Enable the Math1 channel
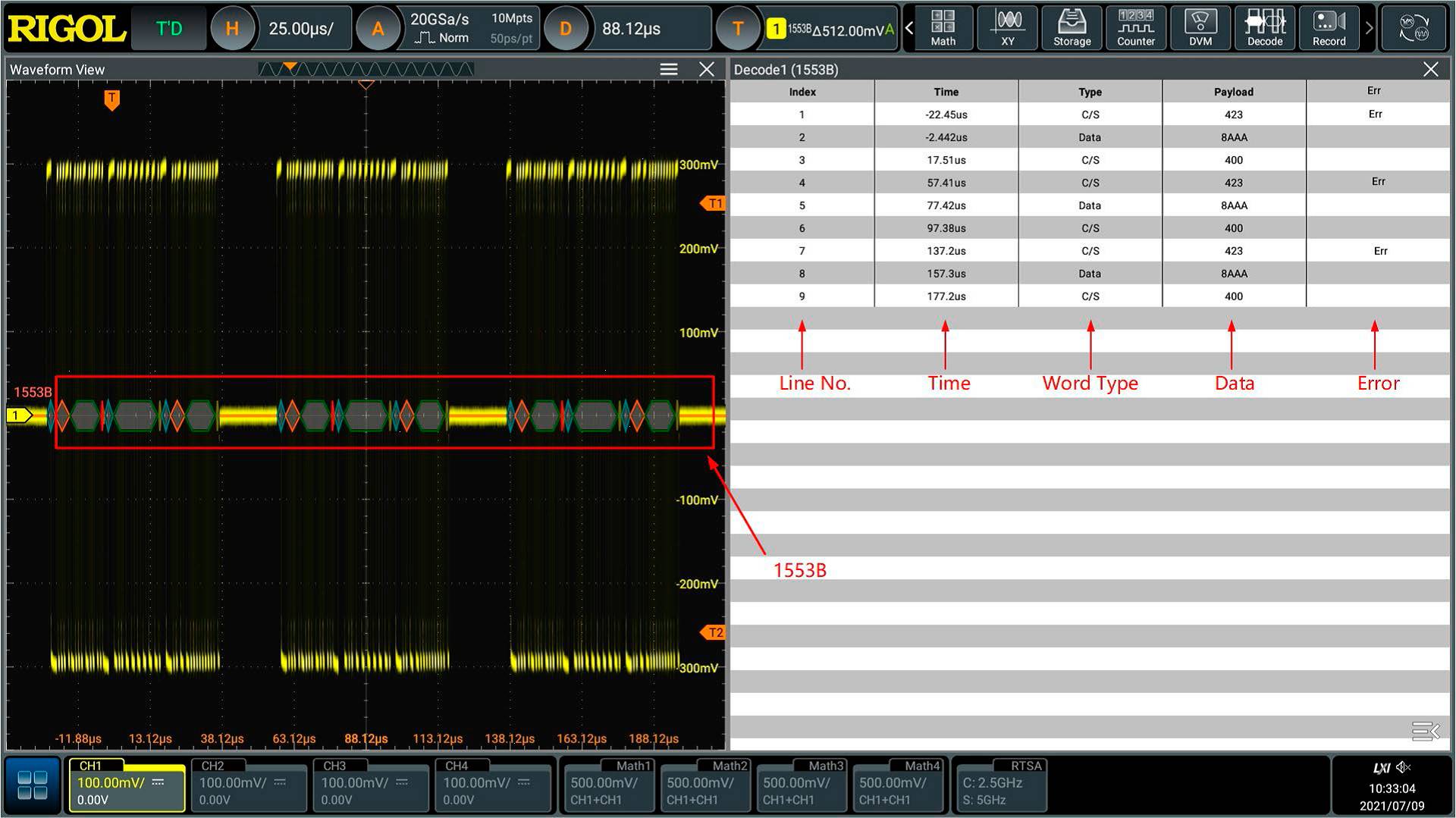 coord(607,785)
